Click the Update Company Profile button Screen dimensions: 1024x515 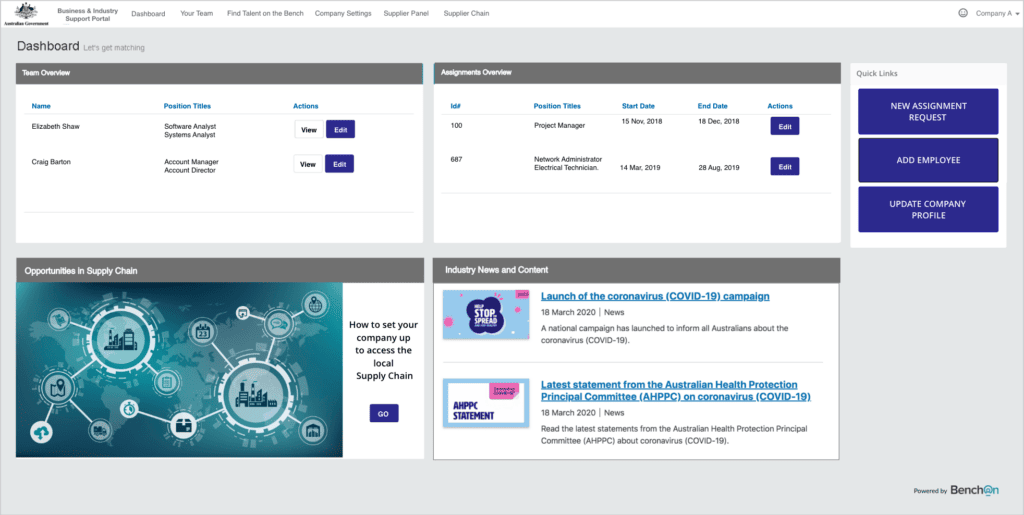[927, 209]
